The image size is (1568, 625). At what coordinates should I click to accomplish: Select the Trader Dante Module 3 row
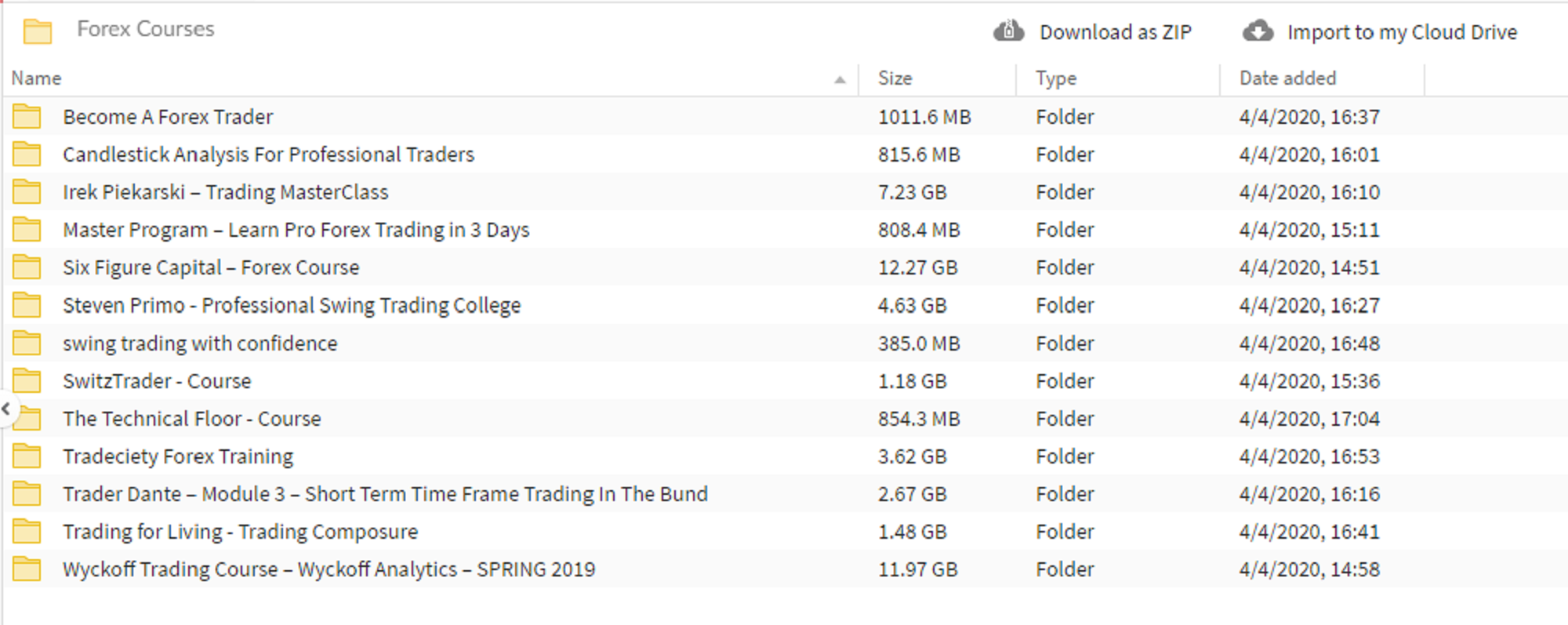pyautogui.click(x=385, y=494)
